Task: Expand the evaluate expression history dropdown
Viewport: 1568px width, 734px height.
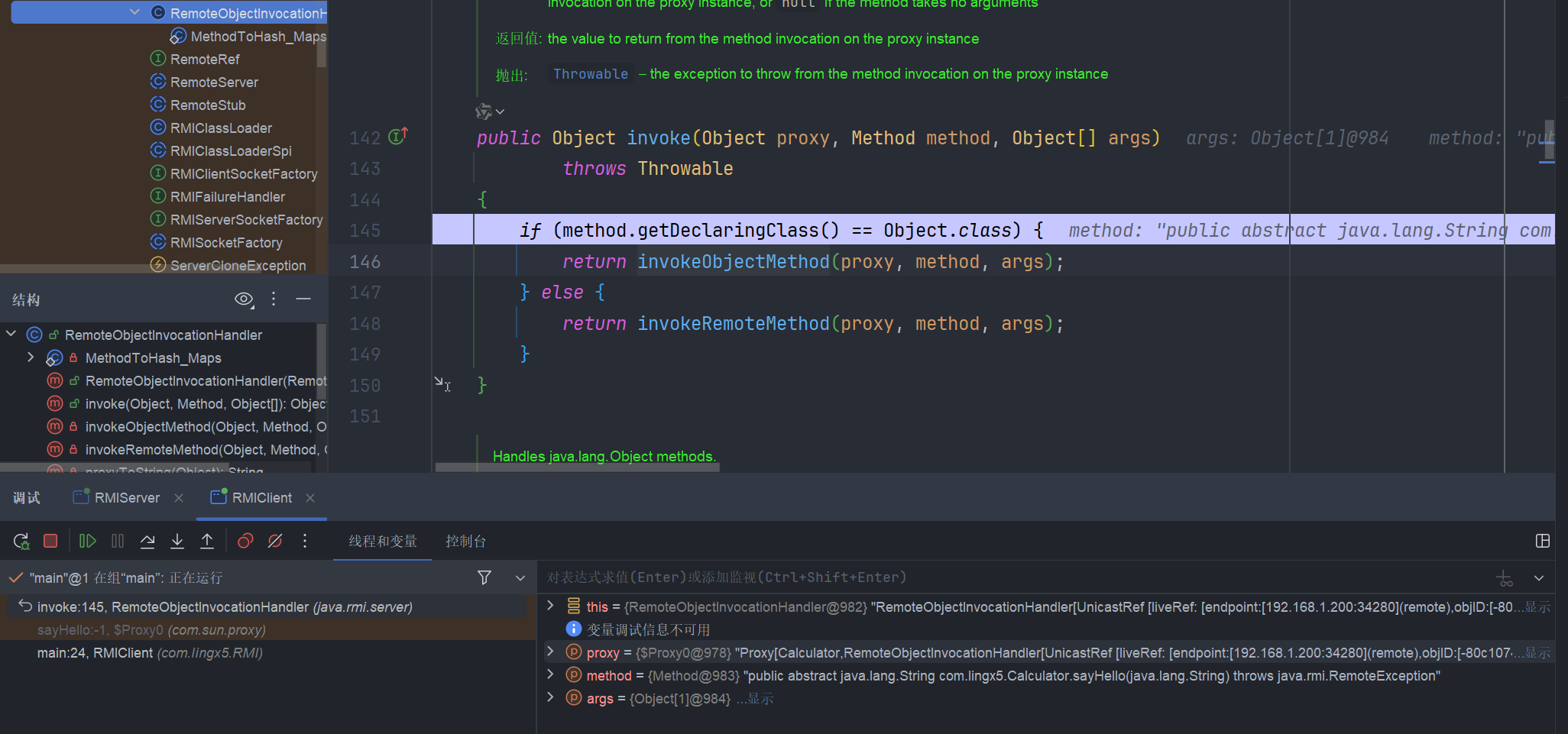Action: click(x=1539, y=578)
